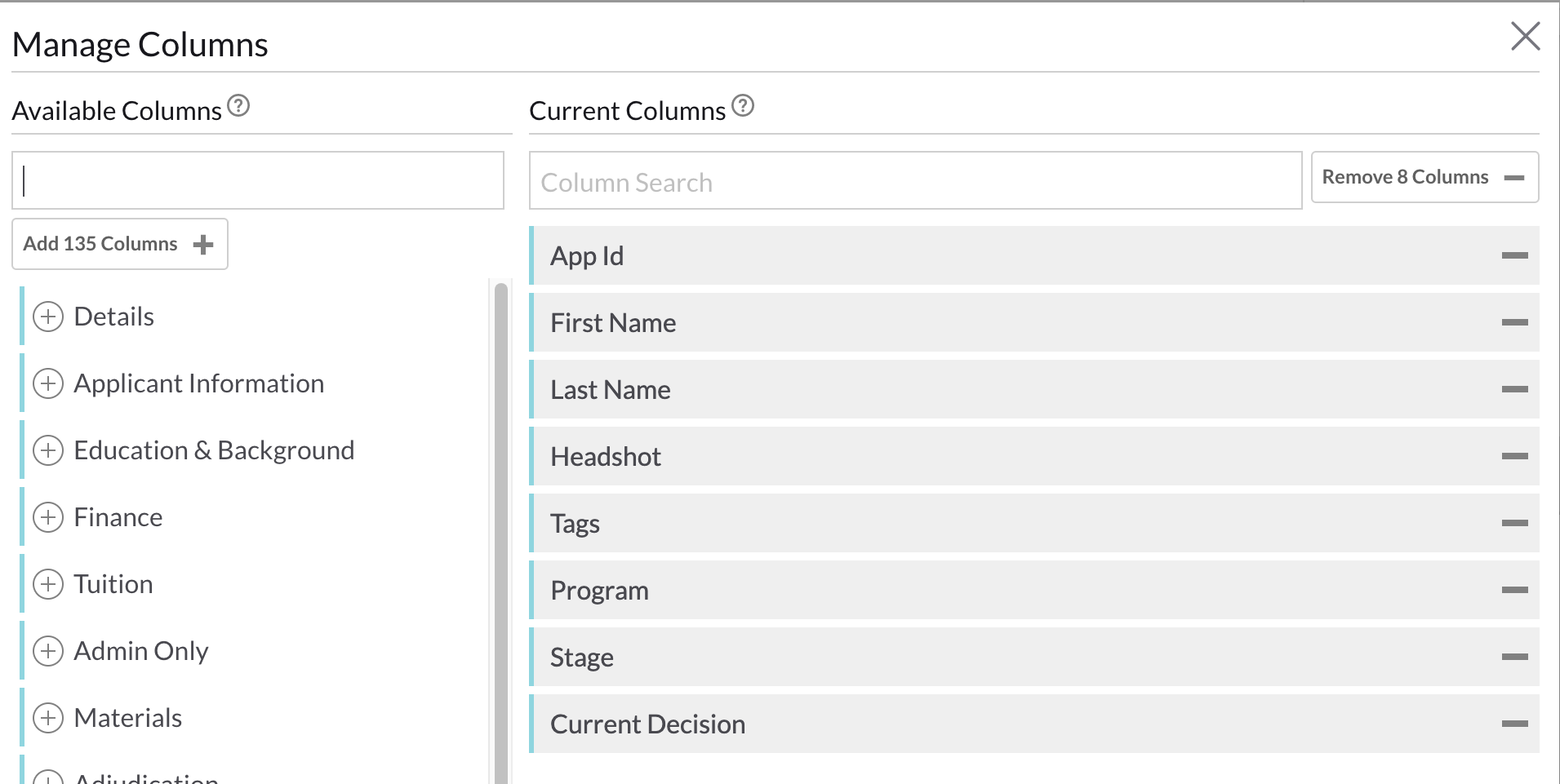Remove the Program column
1560x784 pixels.
tap(1516, 590)
